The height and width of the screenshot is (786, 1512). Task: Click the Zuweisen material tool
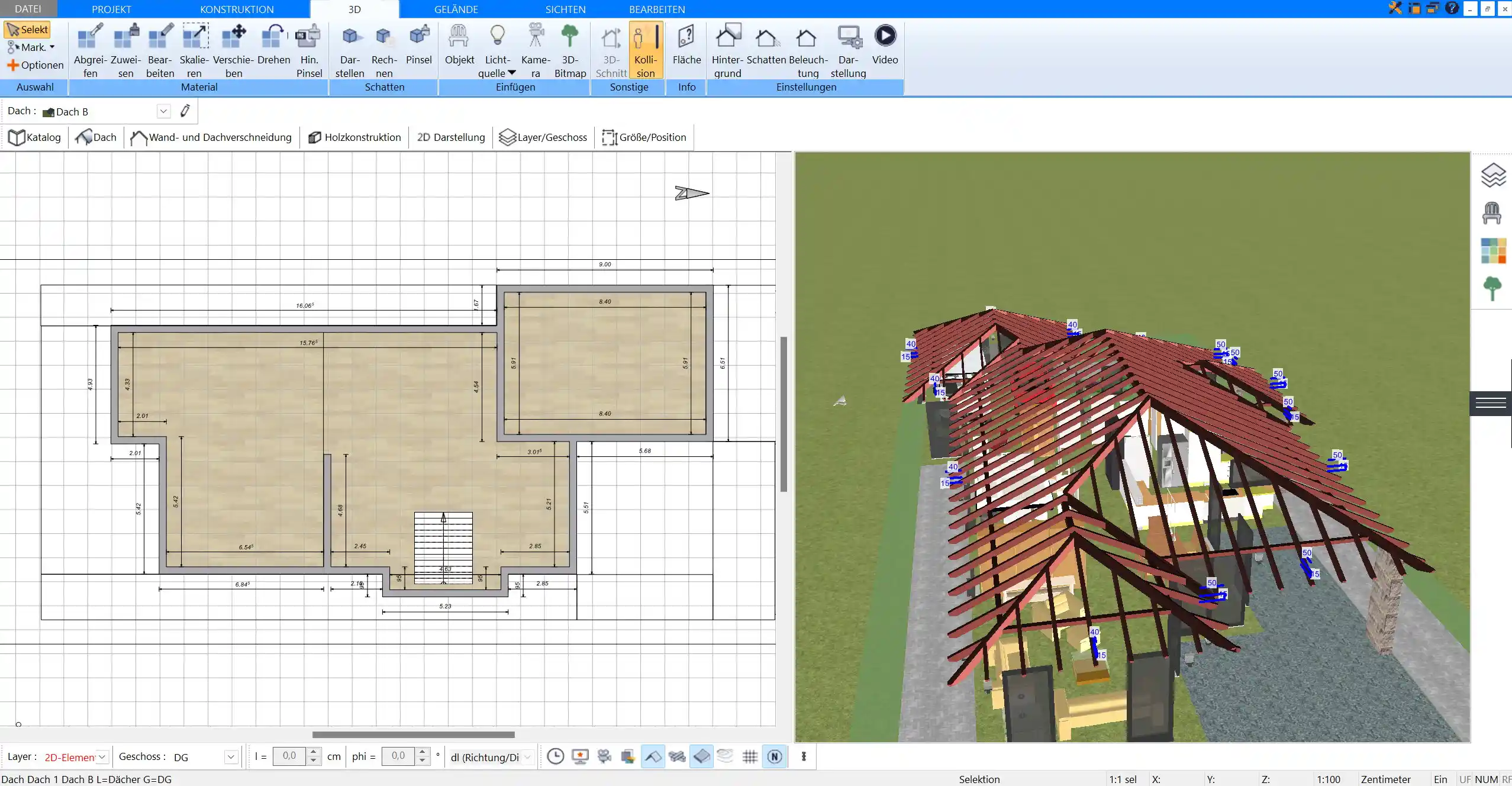click(126, 51)
